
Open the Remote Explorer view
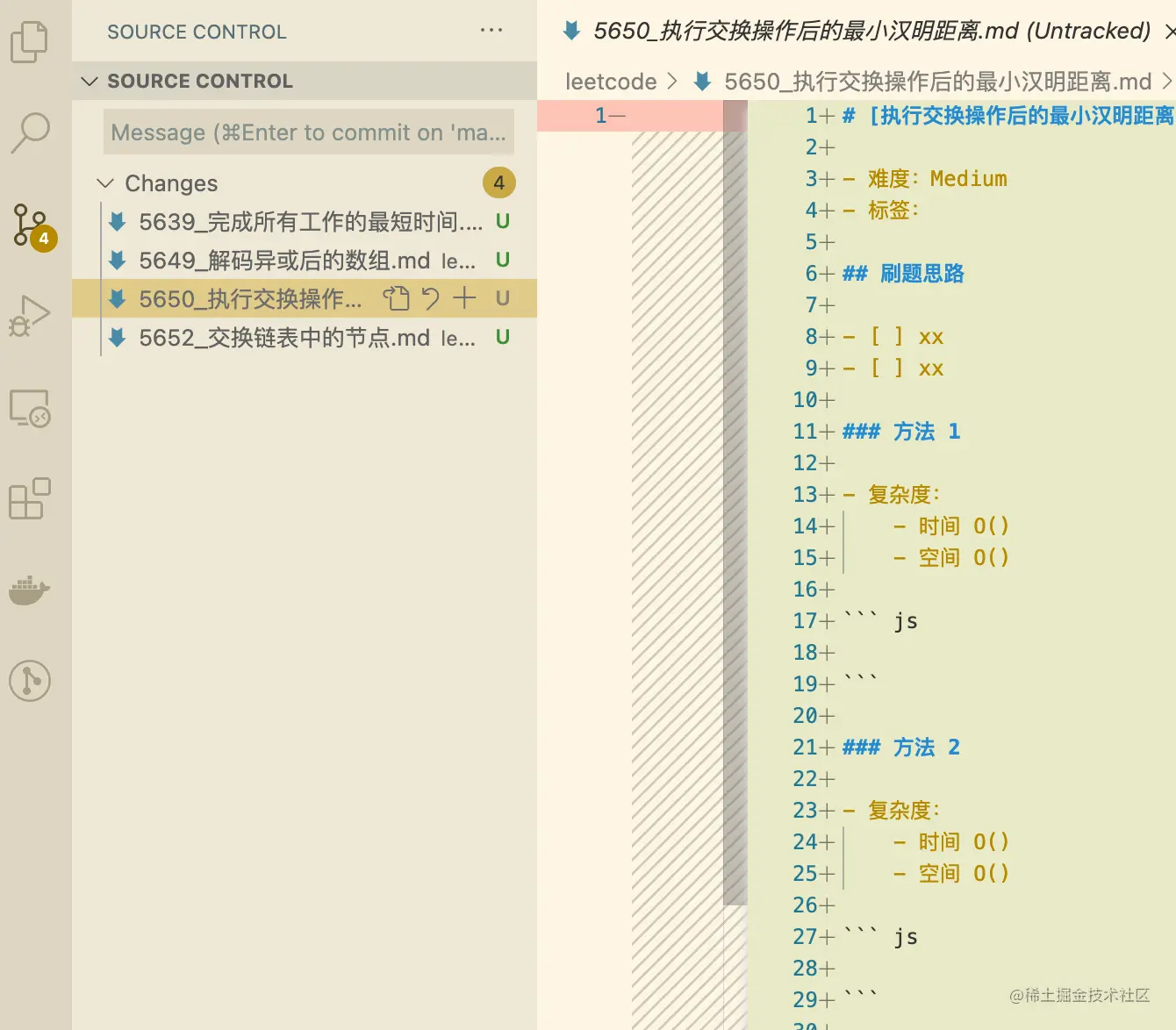pos(30,408)
